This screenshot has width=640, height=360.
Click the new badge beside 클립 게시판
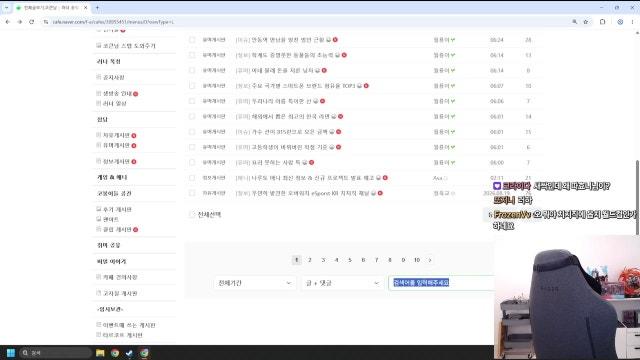[x=136, y=229]
